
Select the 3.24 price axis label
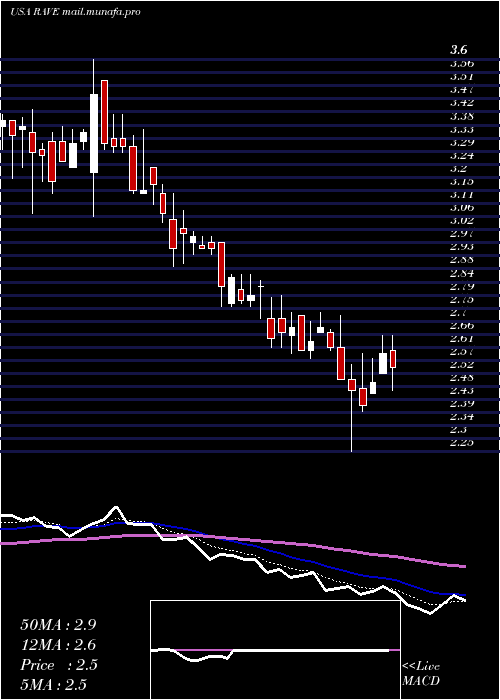[x=462, y=155]
